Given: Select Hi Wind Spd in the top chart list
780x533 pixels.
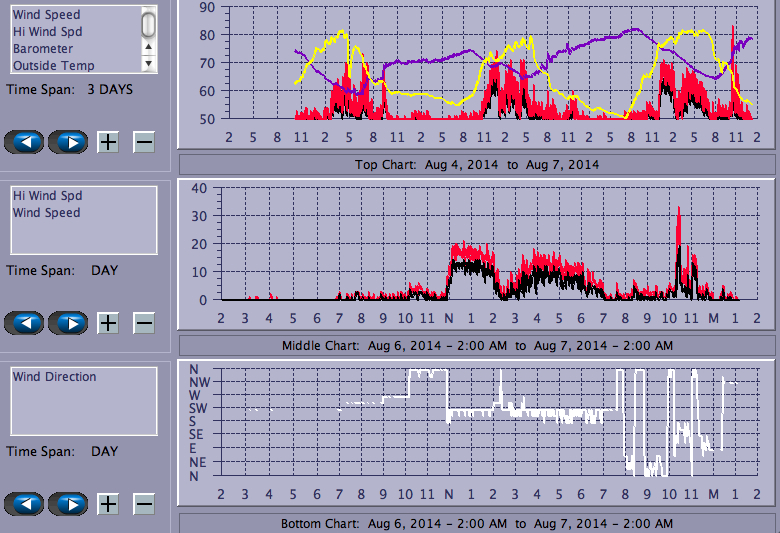Looking at the screenshot, I should pyautogui.click(x=48, y=32).
